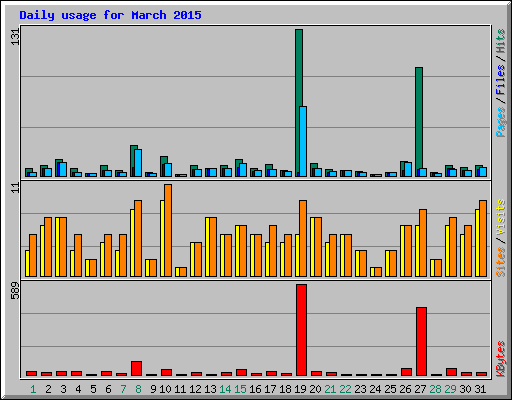Click the day "12" x-axis label

pos(195,389)
